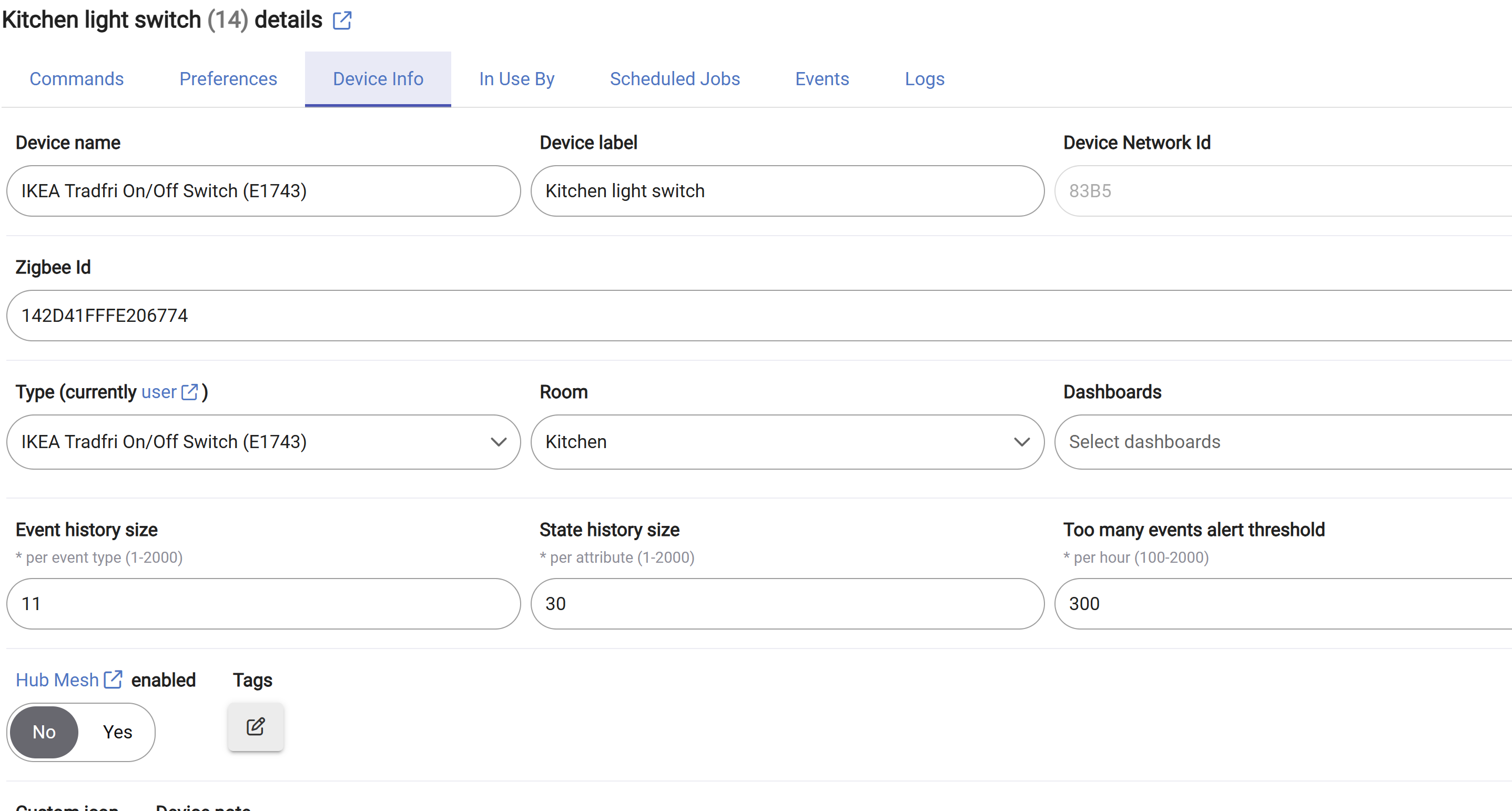The width and height of the screenshot is (1512, 811).
Task: Click the 'Too many events alert threshold' label
Action: (1194, 530)
